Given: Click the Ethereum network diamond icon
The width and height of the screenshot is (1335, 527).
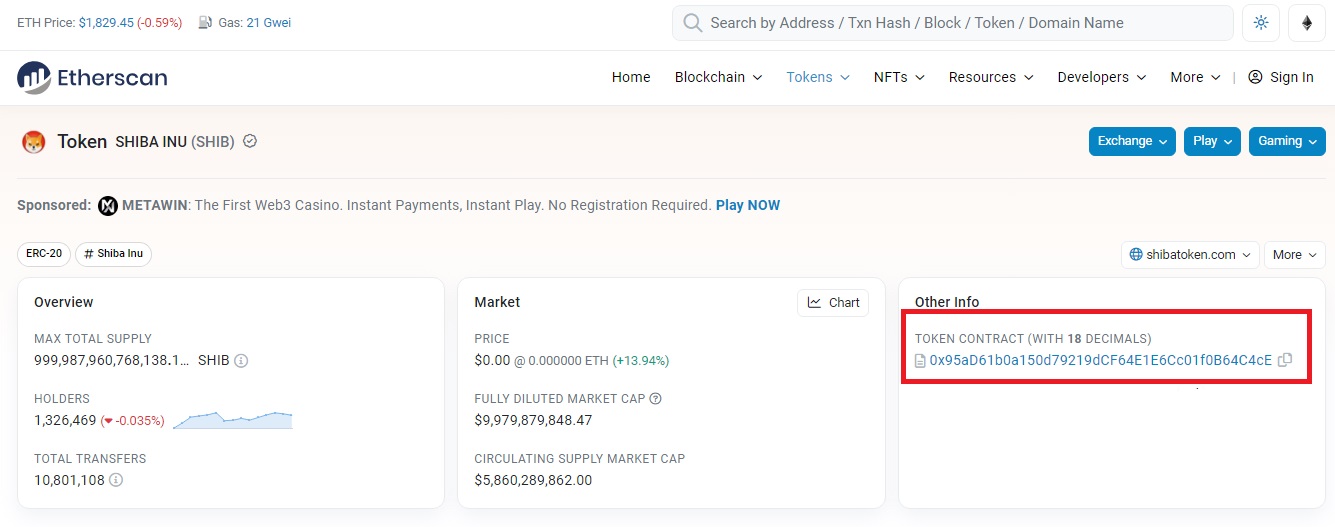Looking at the screenshot, I should 1306,23.
